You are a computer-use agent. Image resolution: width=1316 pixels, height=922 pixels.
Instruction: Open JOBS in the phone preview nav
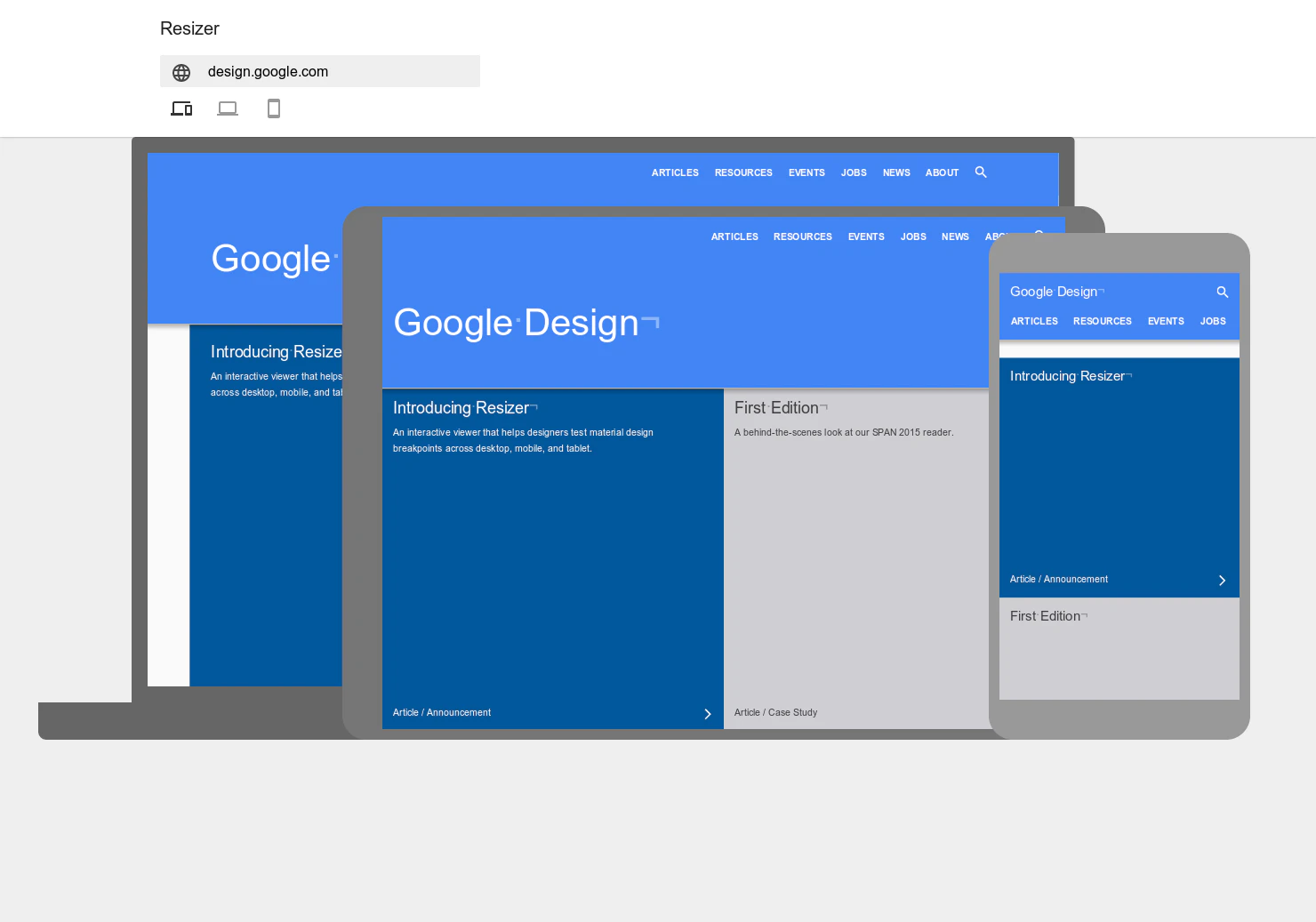click(1213, 321)
